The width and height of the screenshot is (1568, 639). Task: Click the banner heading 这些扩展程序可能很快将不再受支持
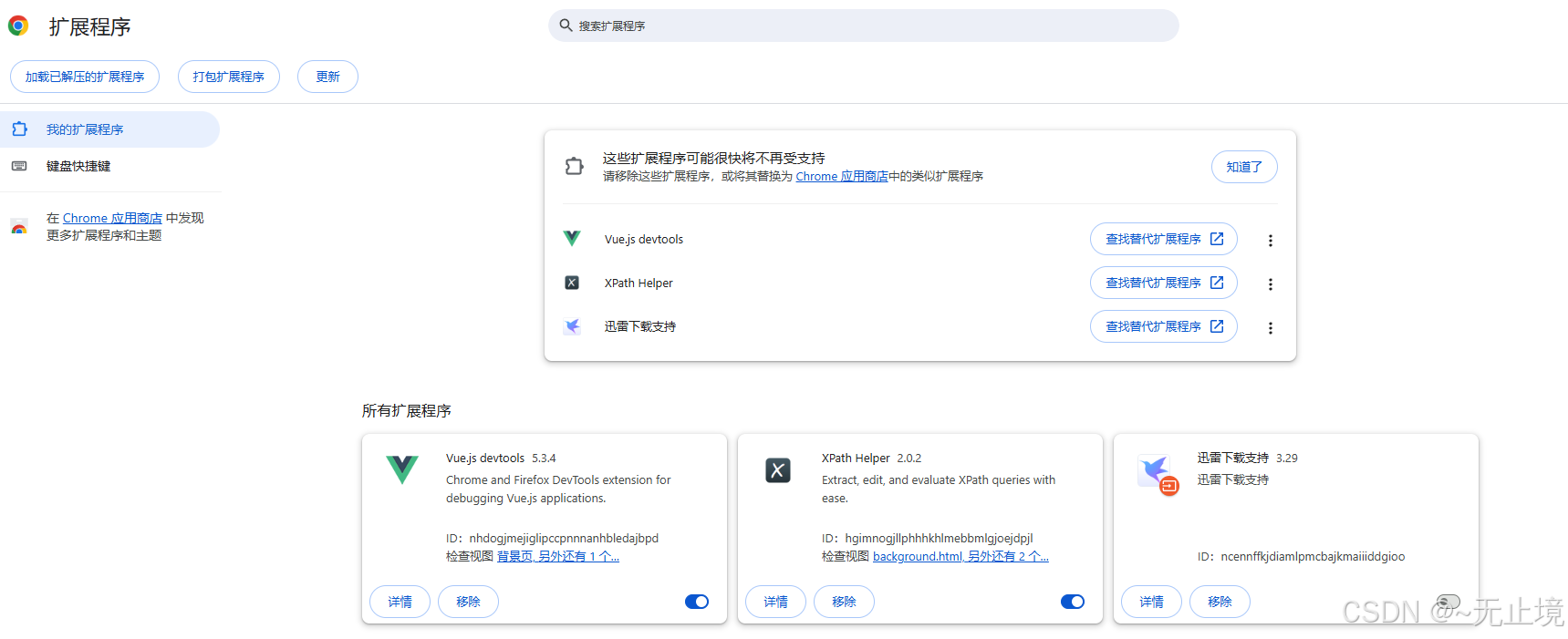click(x=713, y=159)
